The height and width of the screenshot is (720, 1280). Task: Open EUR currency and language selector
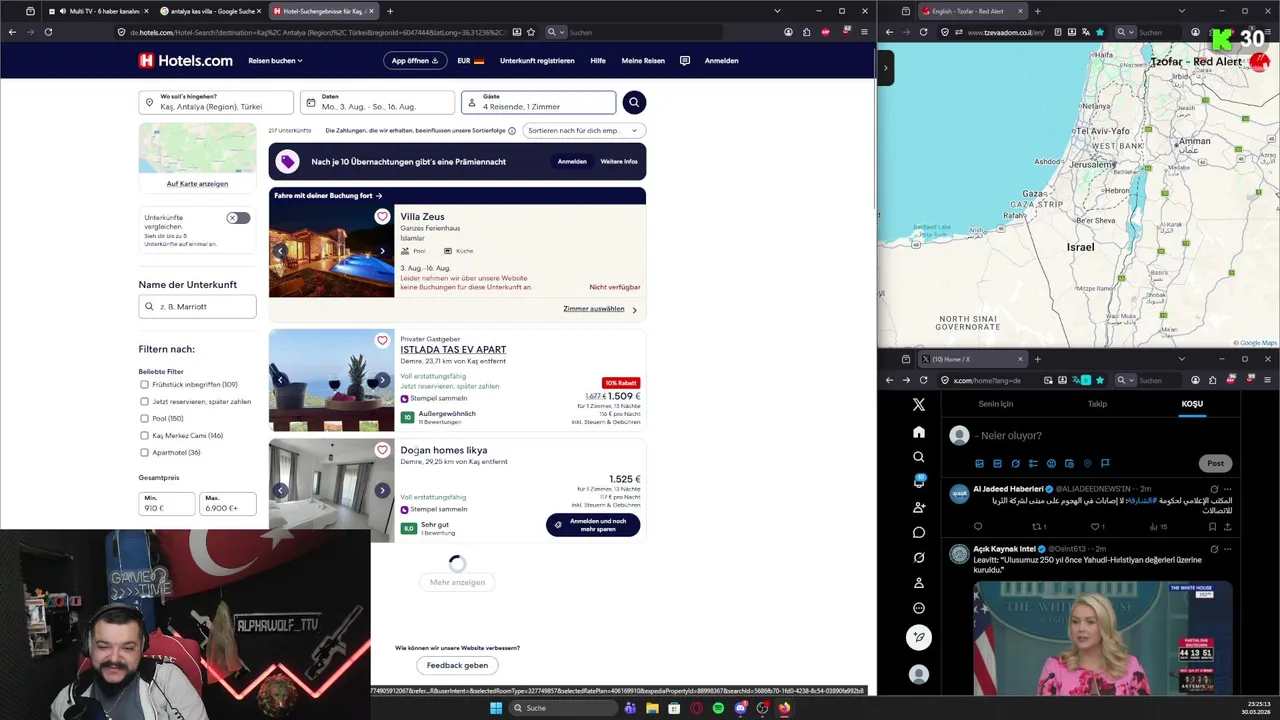pos(470,60)
